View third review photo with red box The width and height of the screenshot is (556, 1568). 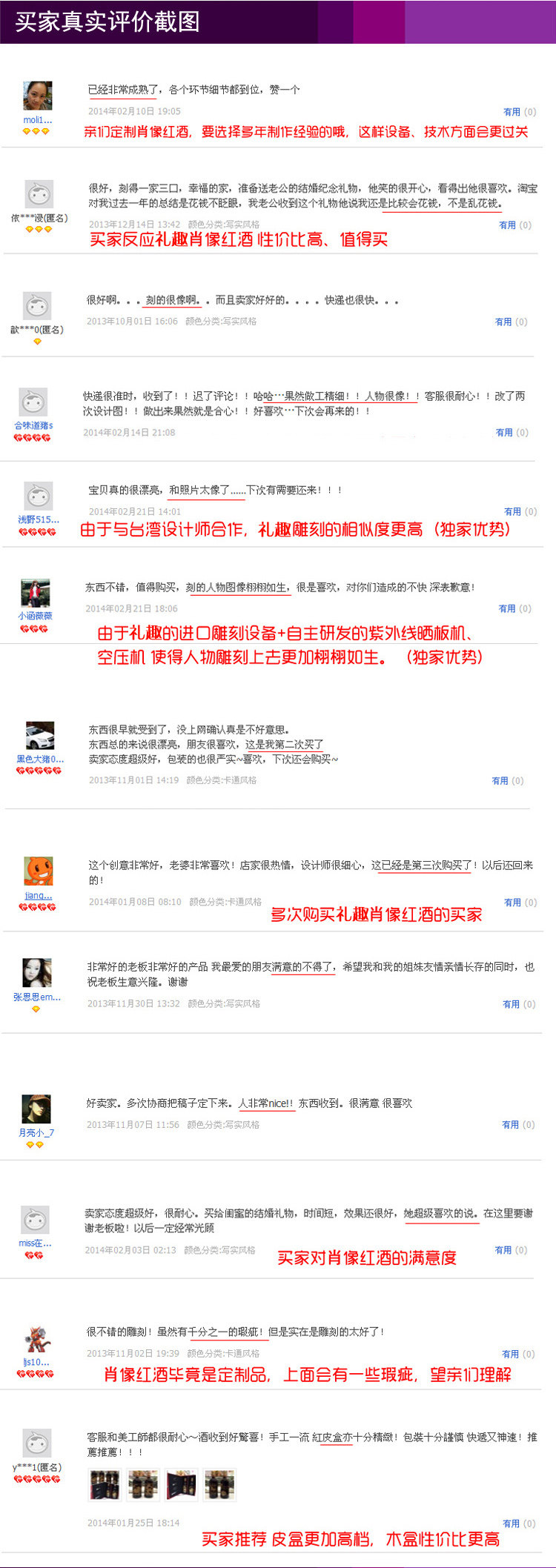coord(181,1484)
